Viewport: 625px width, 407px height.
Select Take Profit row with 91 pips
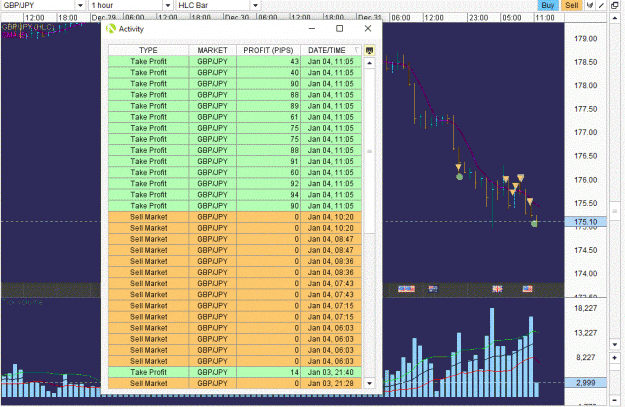coord(235,161)
